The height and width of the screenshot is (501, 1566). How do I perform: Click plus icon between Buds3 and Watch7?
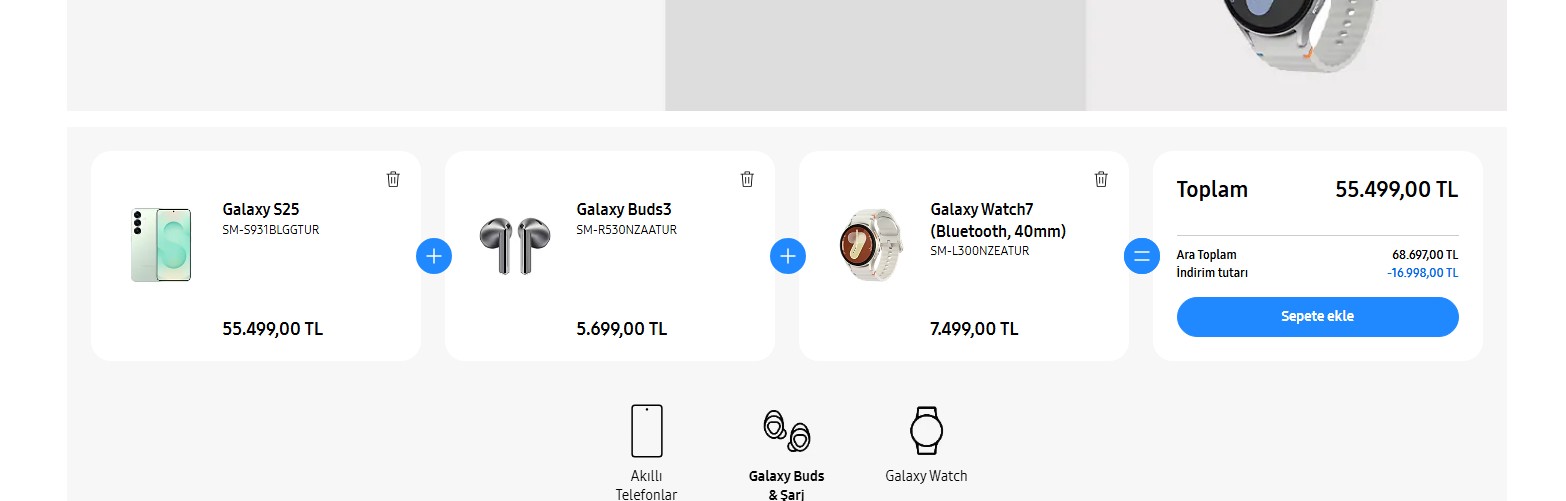[788, 256]
